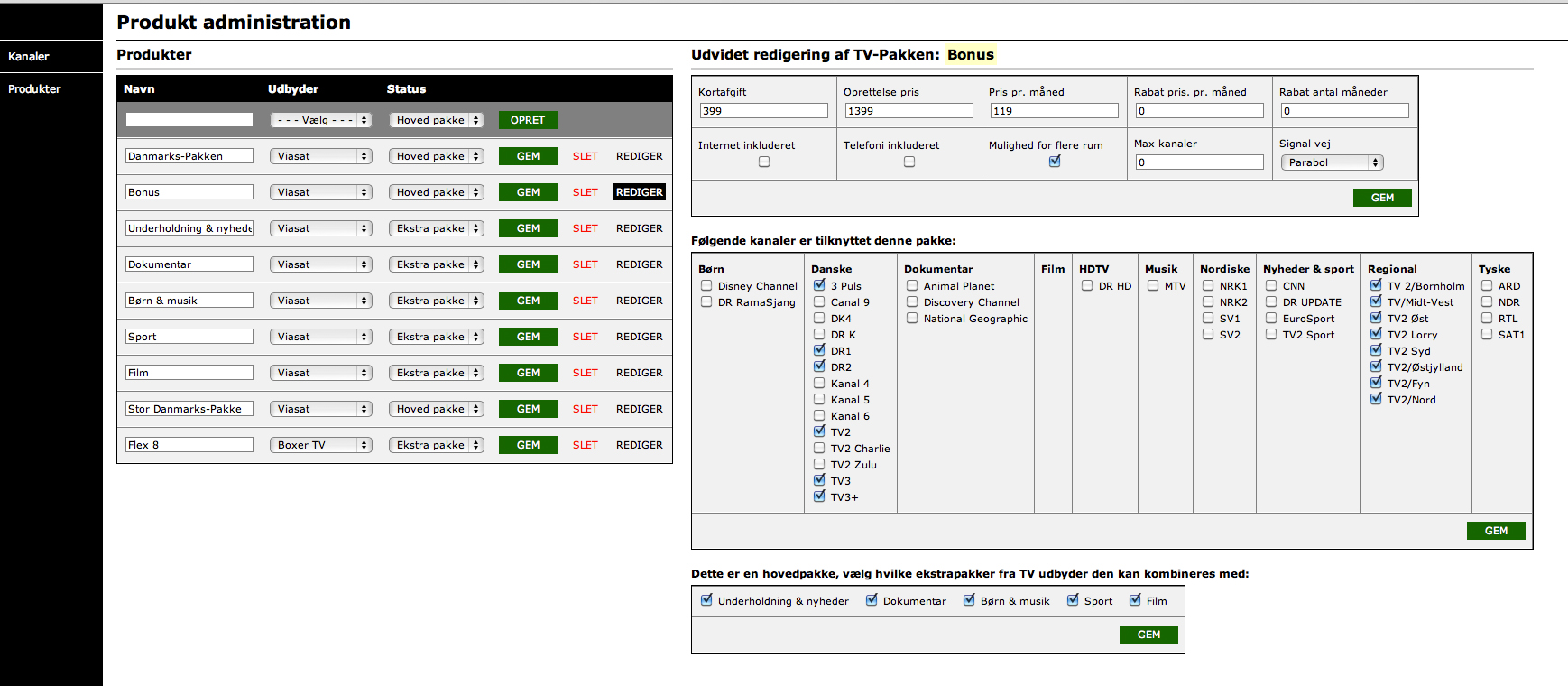Delete the Film product via SLET
This screenshot has height=686, width=1568.
coord(585,373)
